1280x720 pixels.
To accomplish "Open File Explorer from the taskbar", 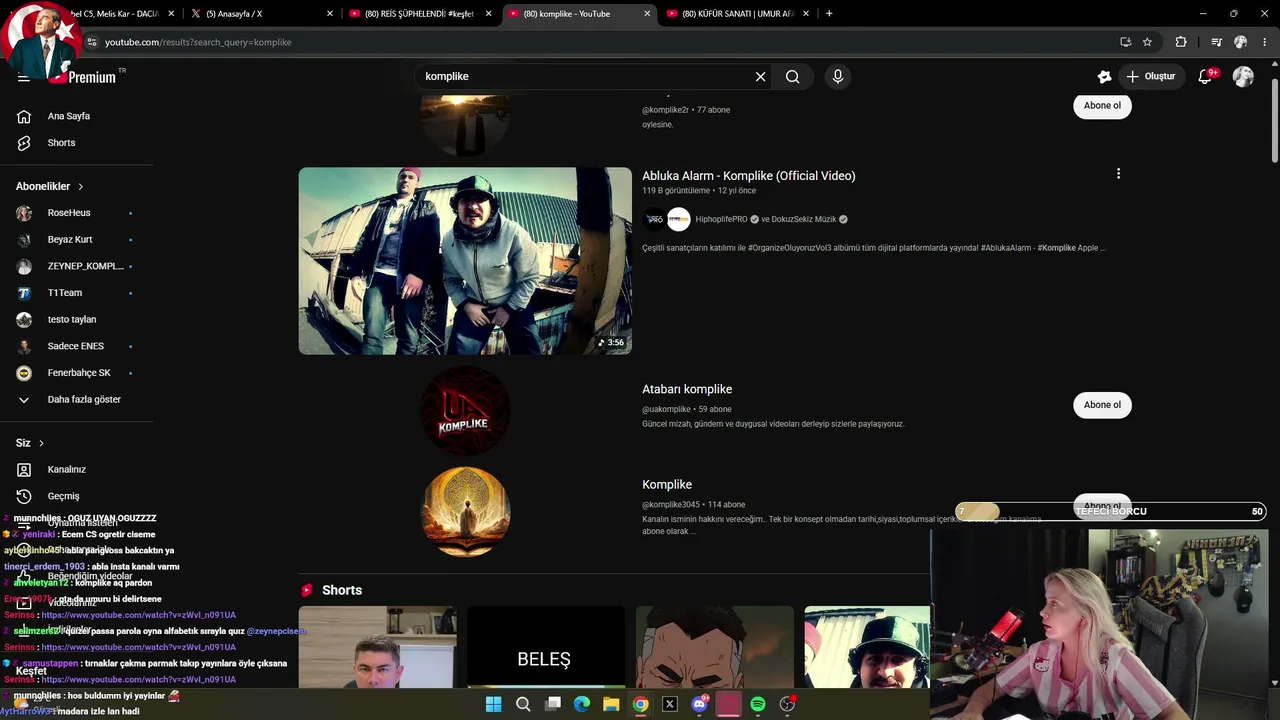I will [611, 704].
